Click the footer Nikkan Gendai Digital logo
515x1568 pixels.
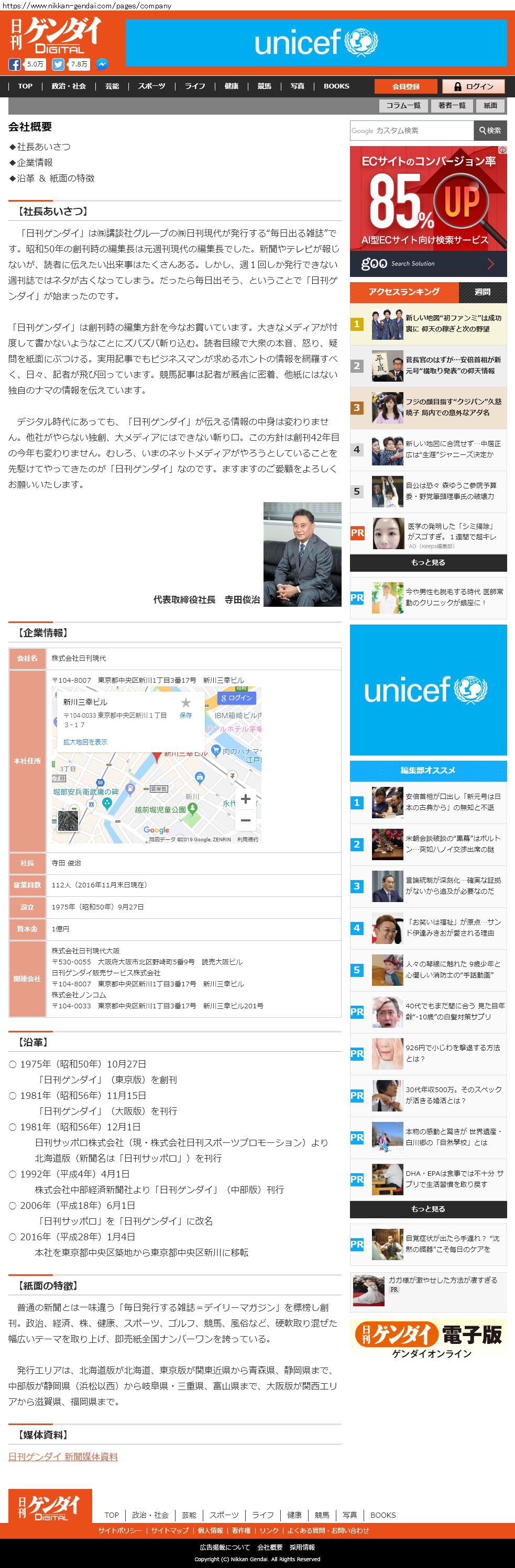click(50, 1505)
